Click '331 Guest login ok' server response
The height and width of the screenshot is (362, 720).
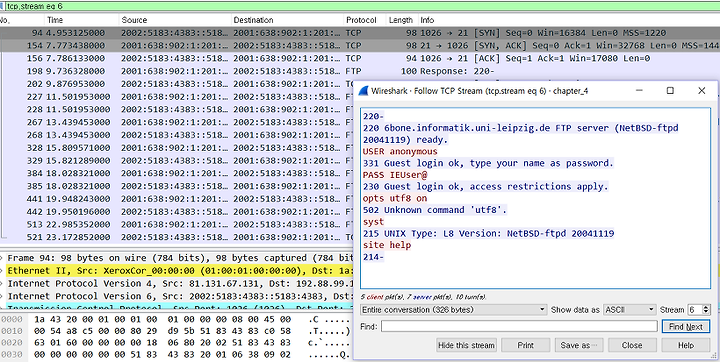tap(488, 163)
